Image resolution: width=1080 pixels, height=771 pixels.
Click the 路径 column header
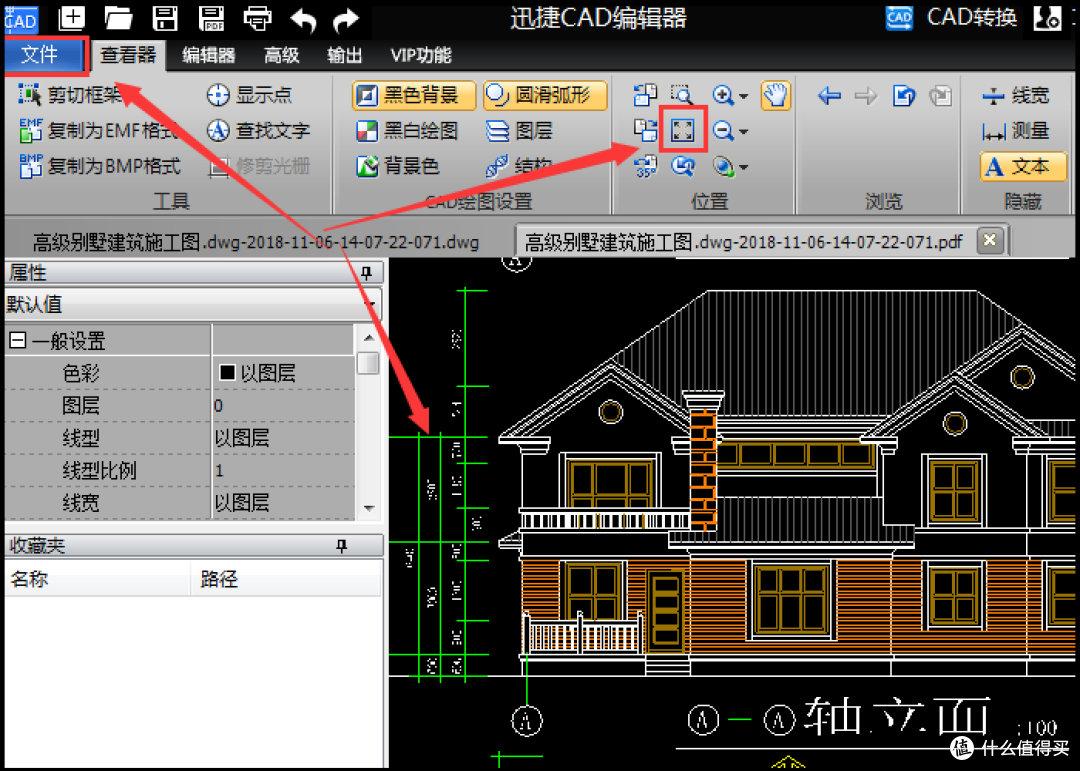tap(286, 579)
